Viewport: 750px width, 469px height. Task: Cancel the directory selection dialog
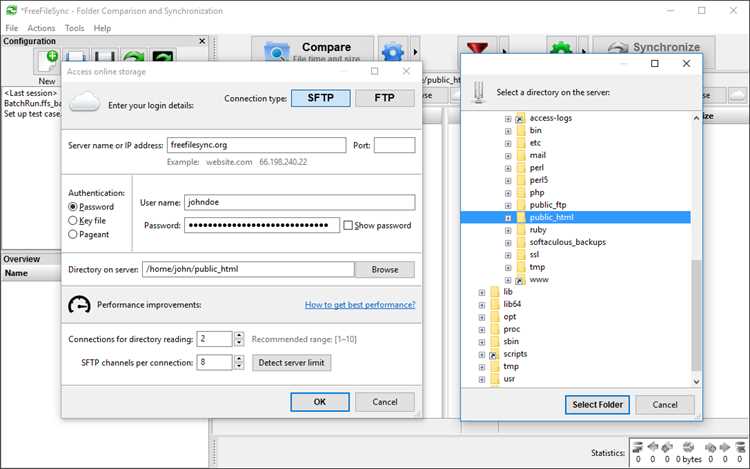[665, 405]
